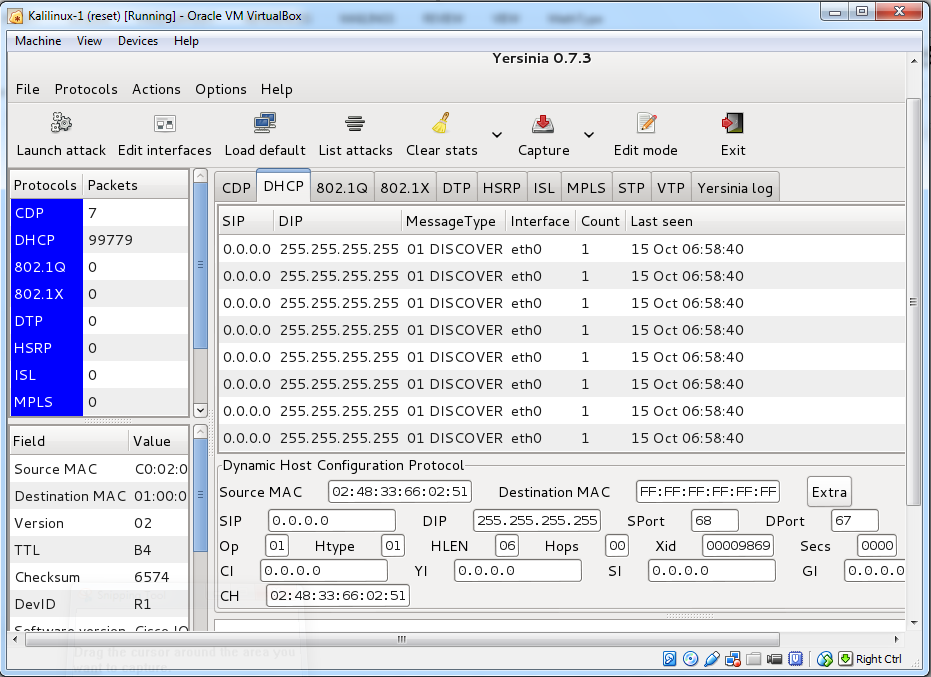Click the SPort field showing 68
Viewport: 931px width, 677px height.
click(x=715, y=521)
